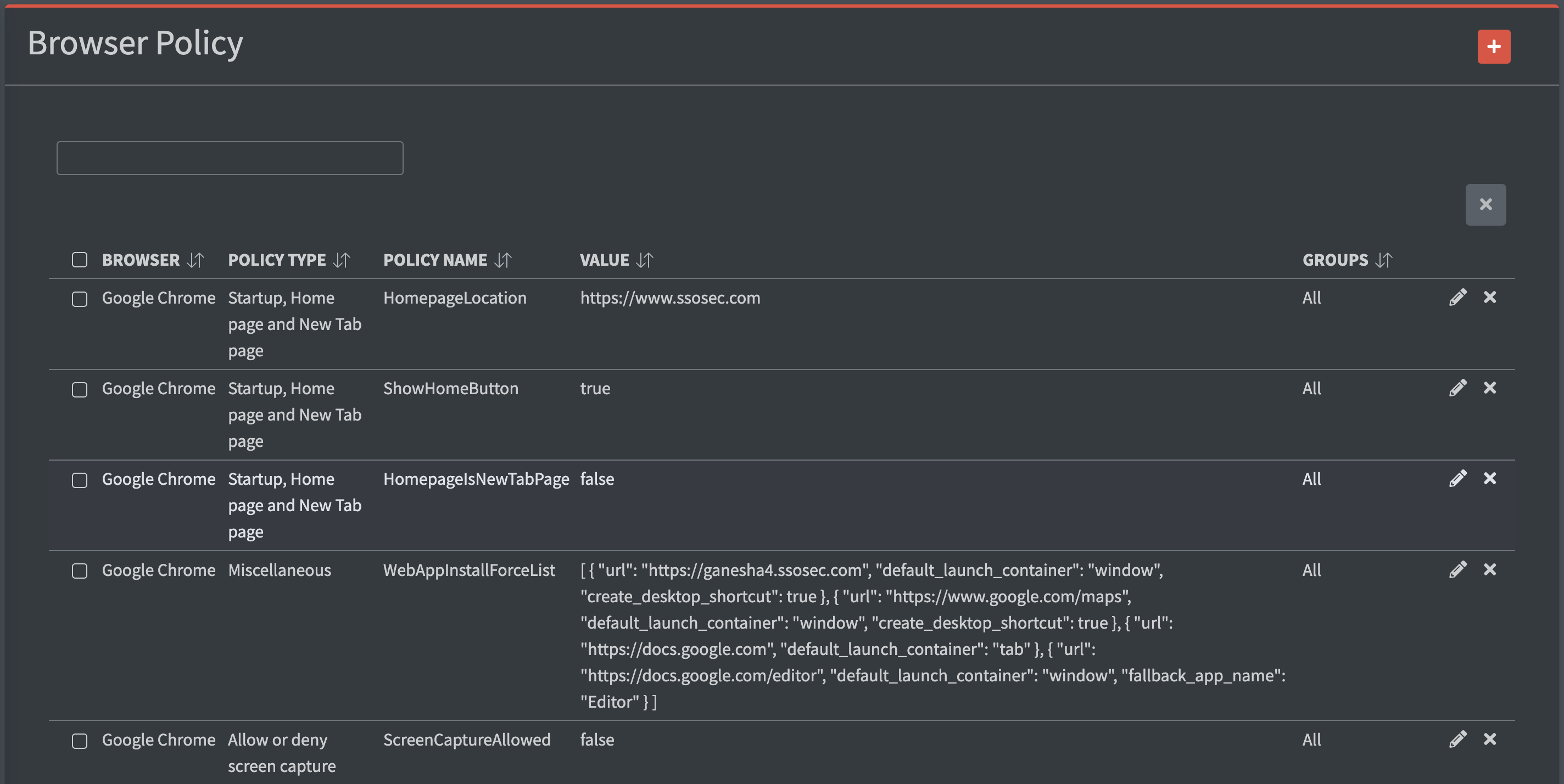
Task: Select the WebAppInstallForceList row checkbox
Action: [x=80, y=571]
